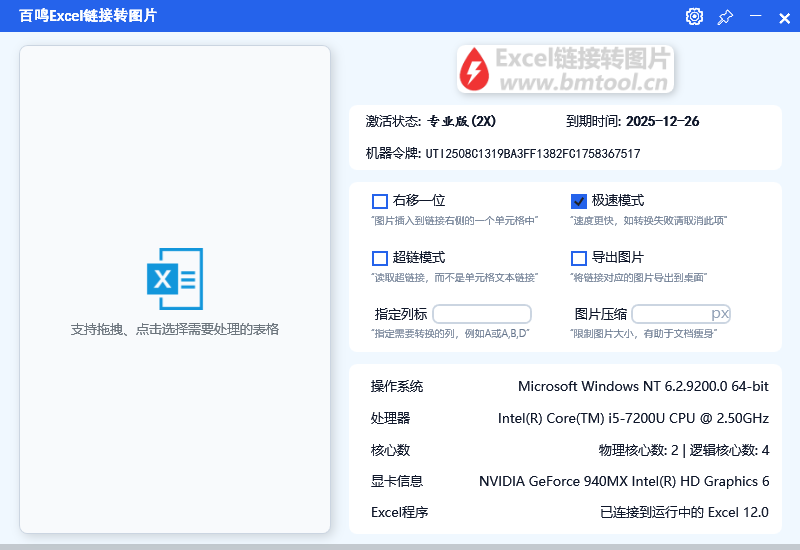Click the 显卡信息 NVIDIA GeForce info row
Image resolution: width=800 pixels, height=550 pixels.
coord(569,481)
